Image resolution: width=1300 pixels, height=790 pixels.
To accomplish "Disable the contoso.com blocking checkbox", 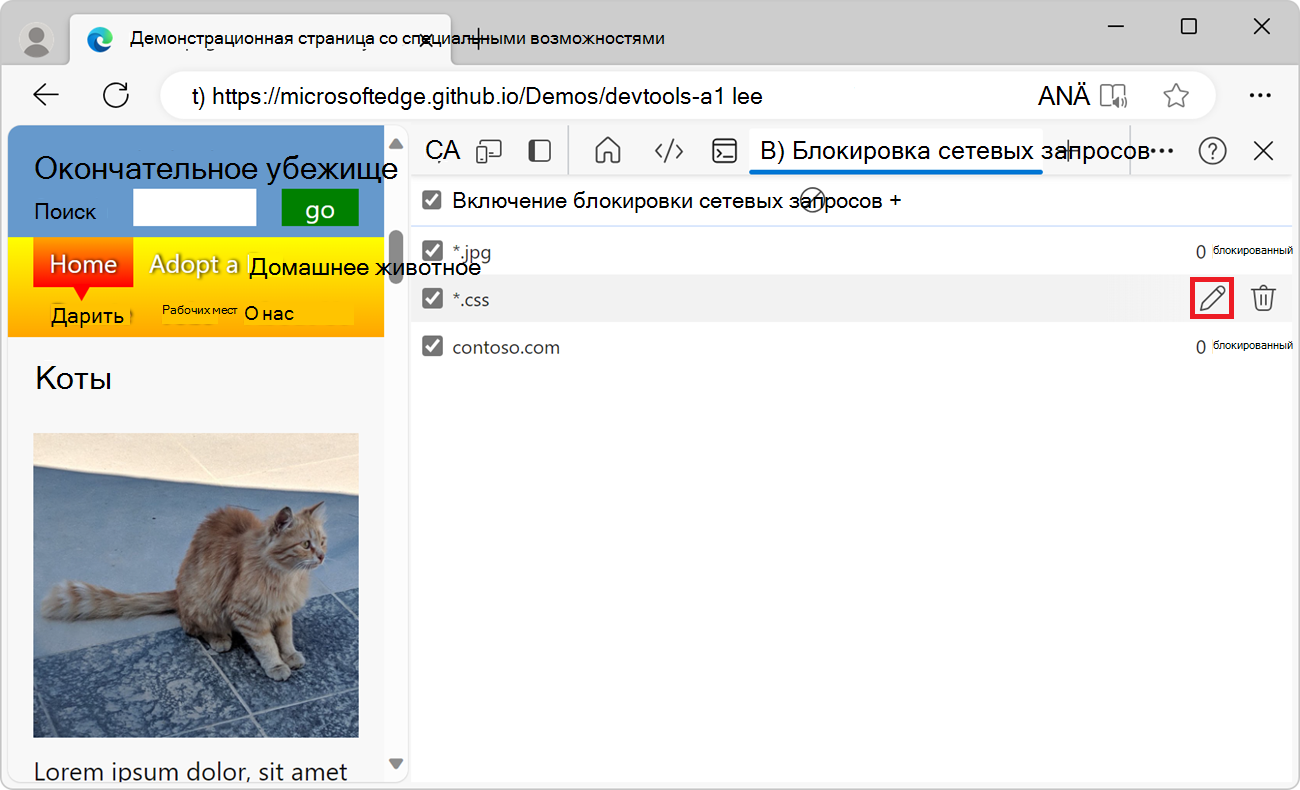I will [x=432, y=347].
